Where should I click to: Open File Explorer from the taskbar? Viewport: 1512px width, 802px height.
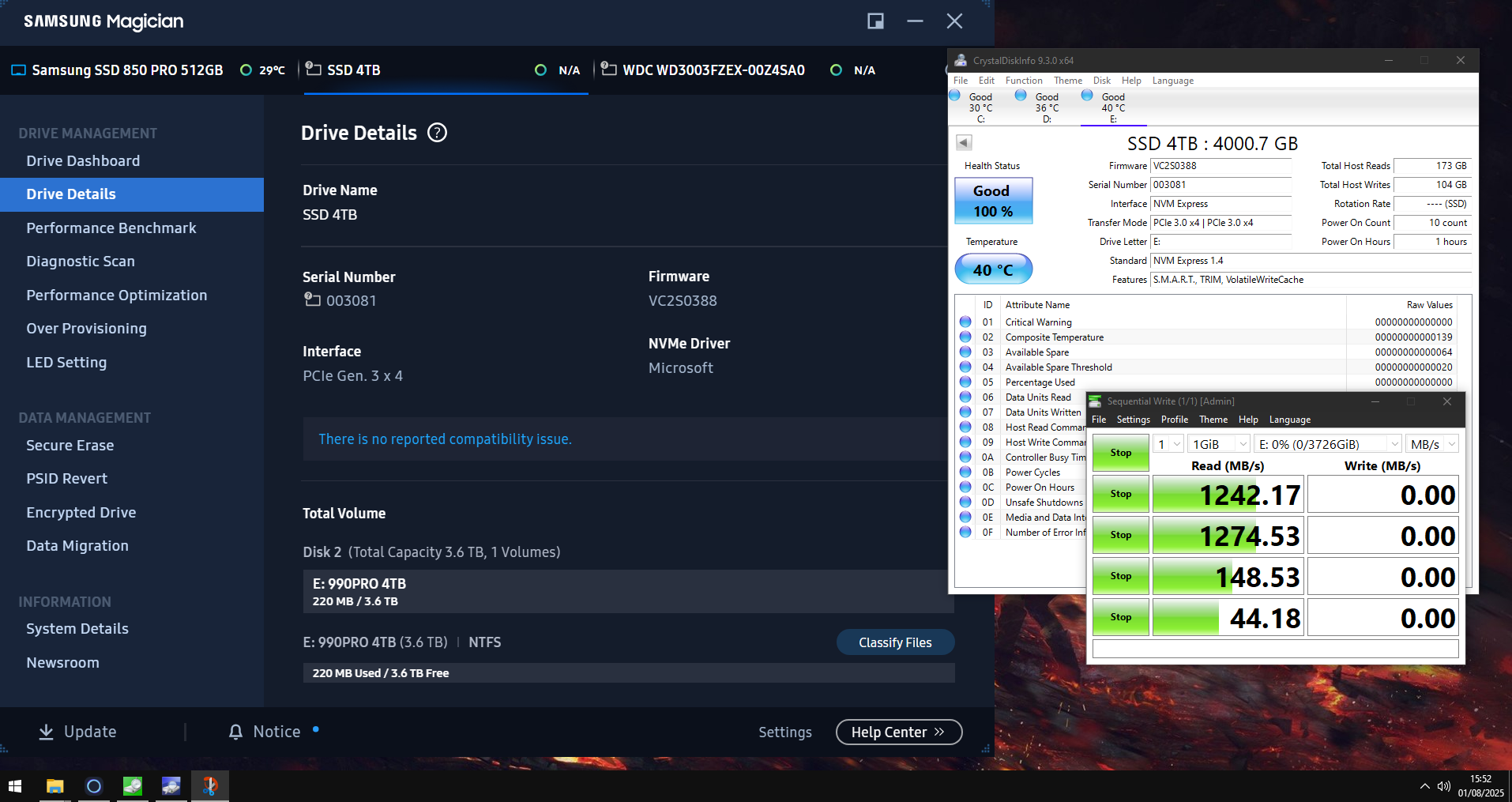(x=55, y=786)
